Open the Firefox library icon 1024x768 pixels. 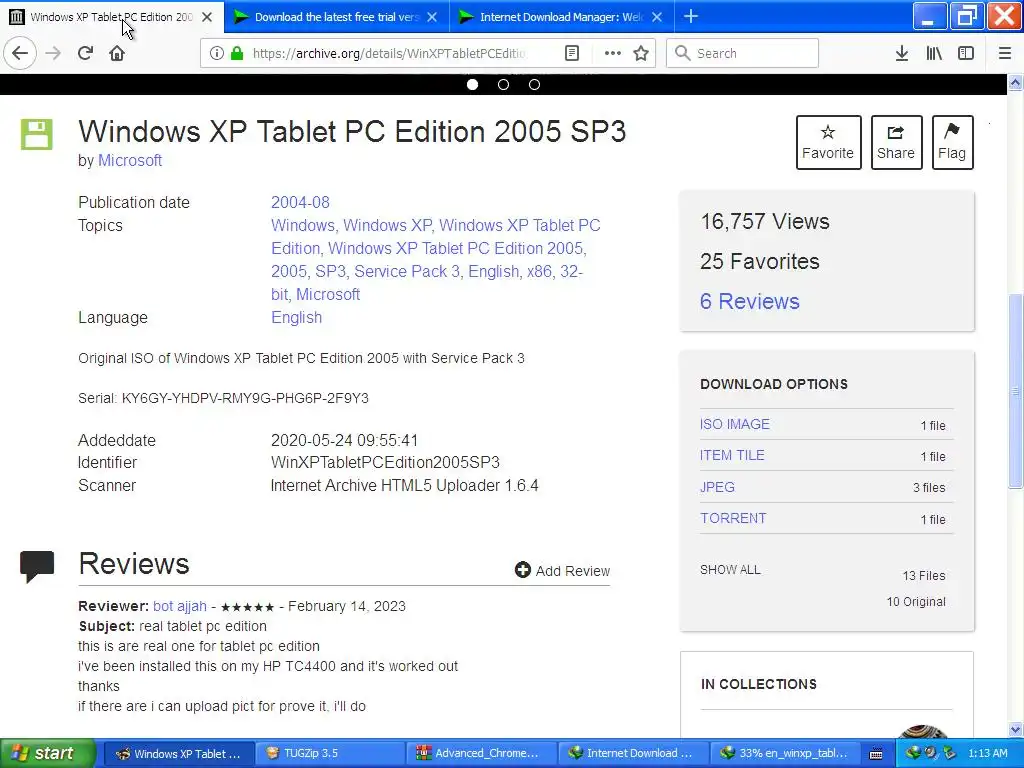coord(934,53)
